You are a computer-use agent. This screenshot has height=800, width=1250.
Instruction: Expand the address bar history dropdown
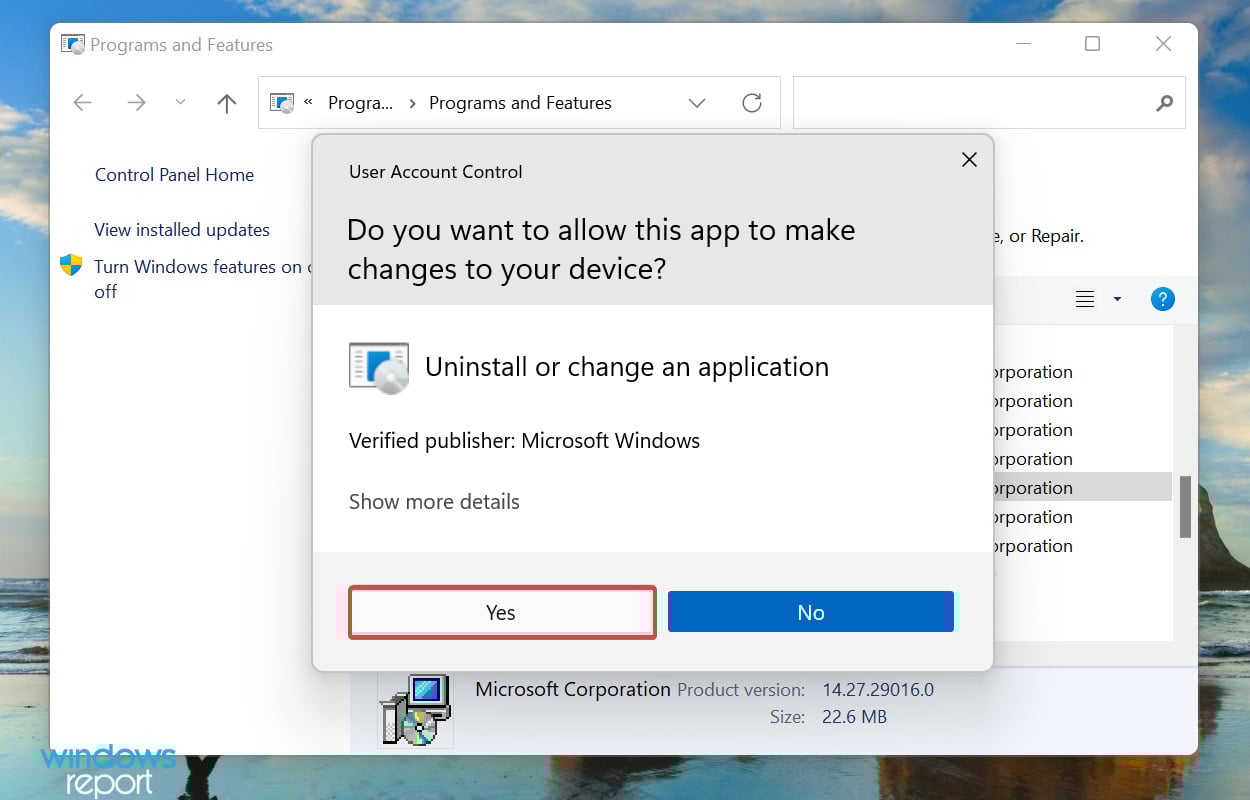coord(697,103)
